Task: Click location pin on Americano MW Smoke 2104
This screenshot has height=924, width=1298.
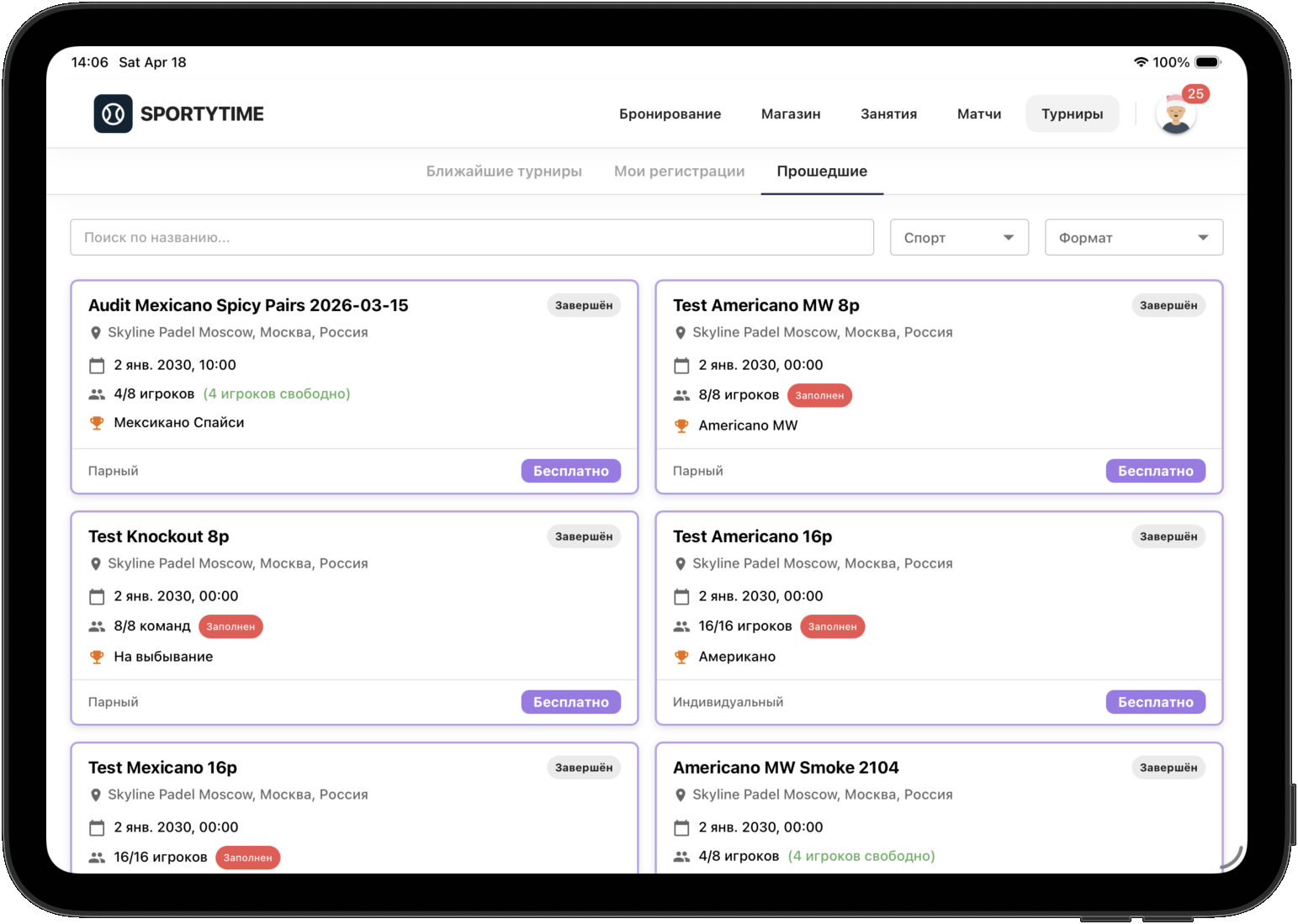Action: 681,795
